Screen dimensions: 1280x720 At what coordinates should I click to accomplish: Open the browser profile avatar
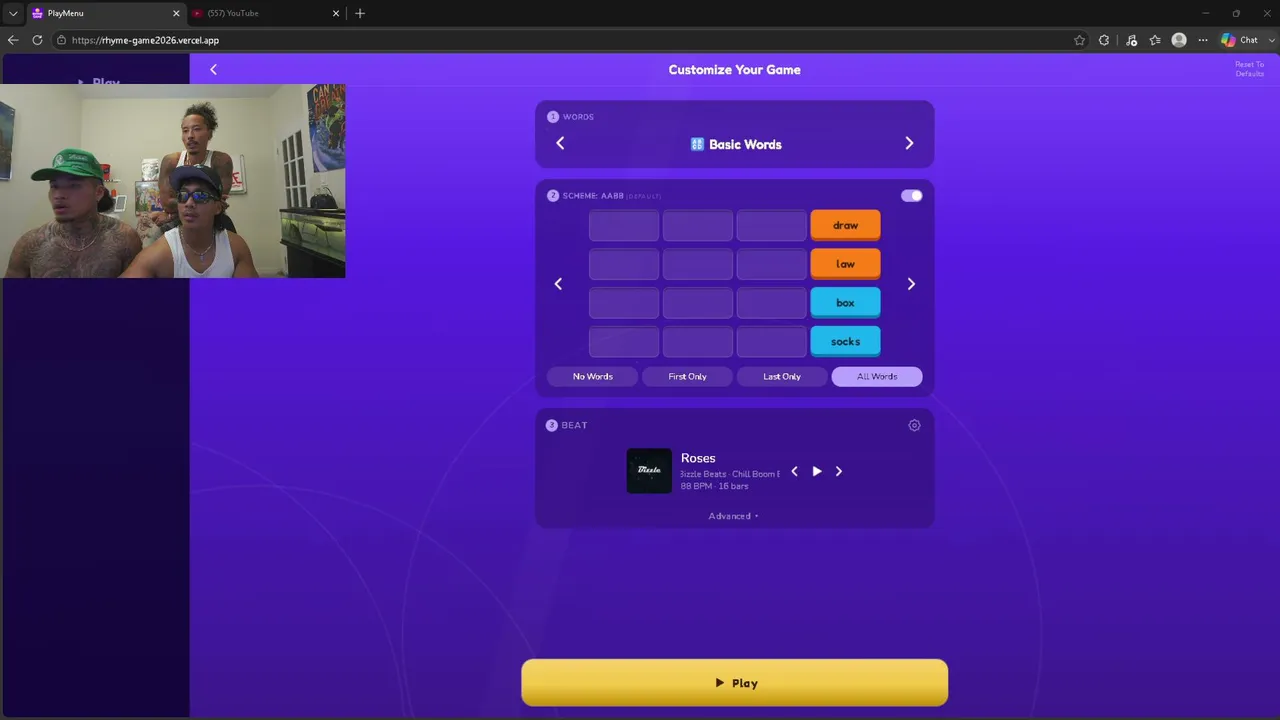pyautogui.click(x=1179, y=40)
